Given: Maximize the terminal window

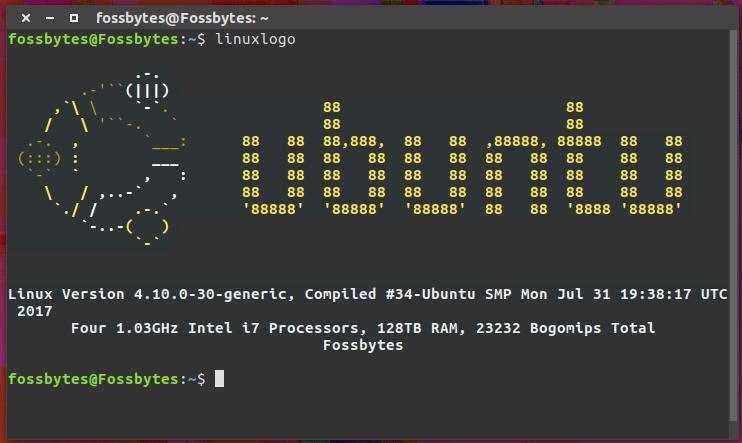Looking at the screenshot, I should pos(74,18).
